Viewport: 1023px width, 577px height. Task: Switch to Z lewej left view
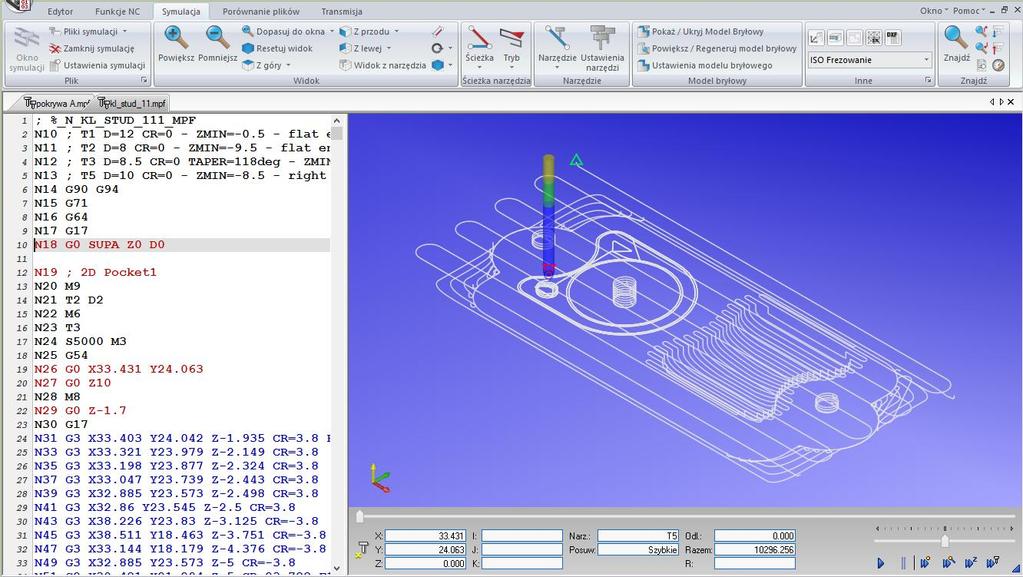(361, 48)
